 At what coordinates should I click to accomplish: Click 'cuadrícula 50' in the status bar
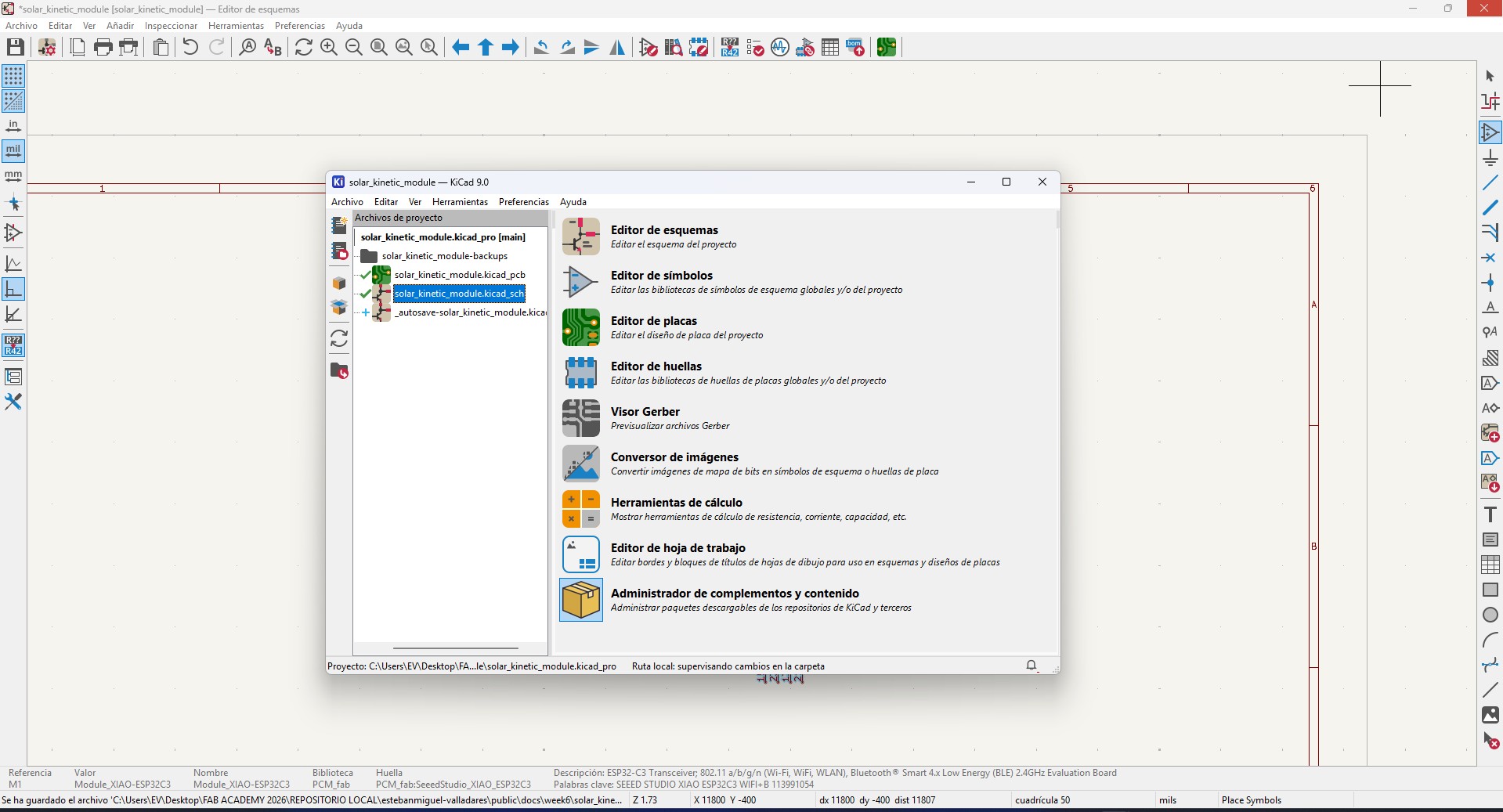1042,800
